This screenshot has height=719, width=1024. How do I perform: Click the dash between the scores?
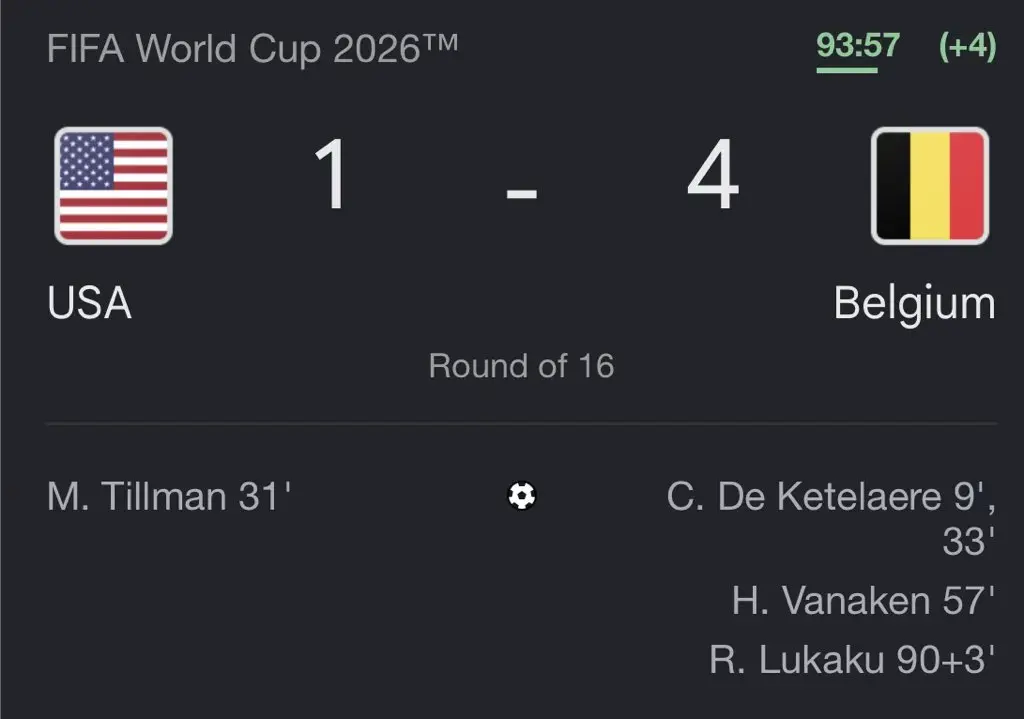[x=522, y=193]
